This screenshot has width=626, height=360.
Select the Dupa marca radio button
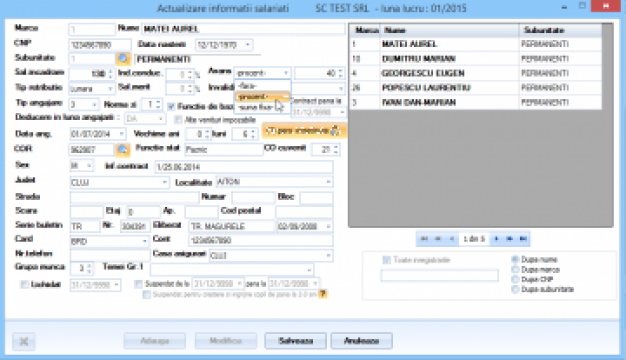[x=515, y=270]
